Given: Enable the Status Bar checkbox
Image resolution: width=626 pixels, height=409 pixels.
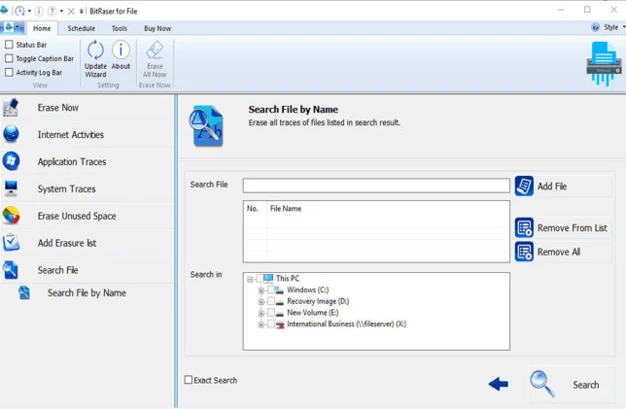Looking at the screenshot, I should click(x=9, y=44).
